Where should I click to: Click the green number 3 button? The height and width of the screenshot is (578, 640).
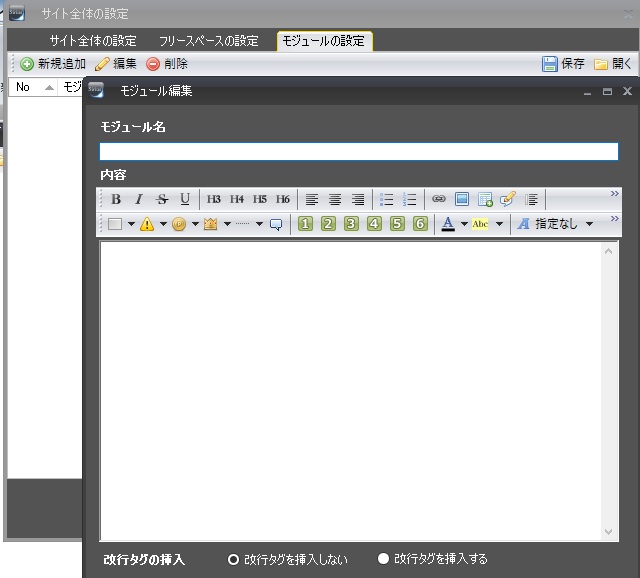pyautogui.click(x=351, y=224)
